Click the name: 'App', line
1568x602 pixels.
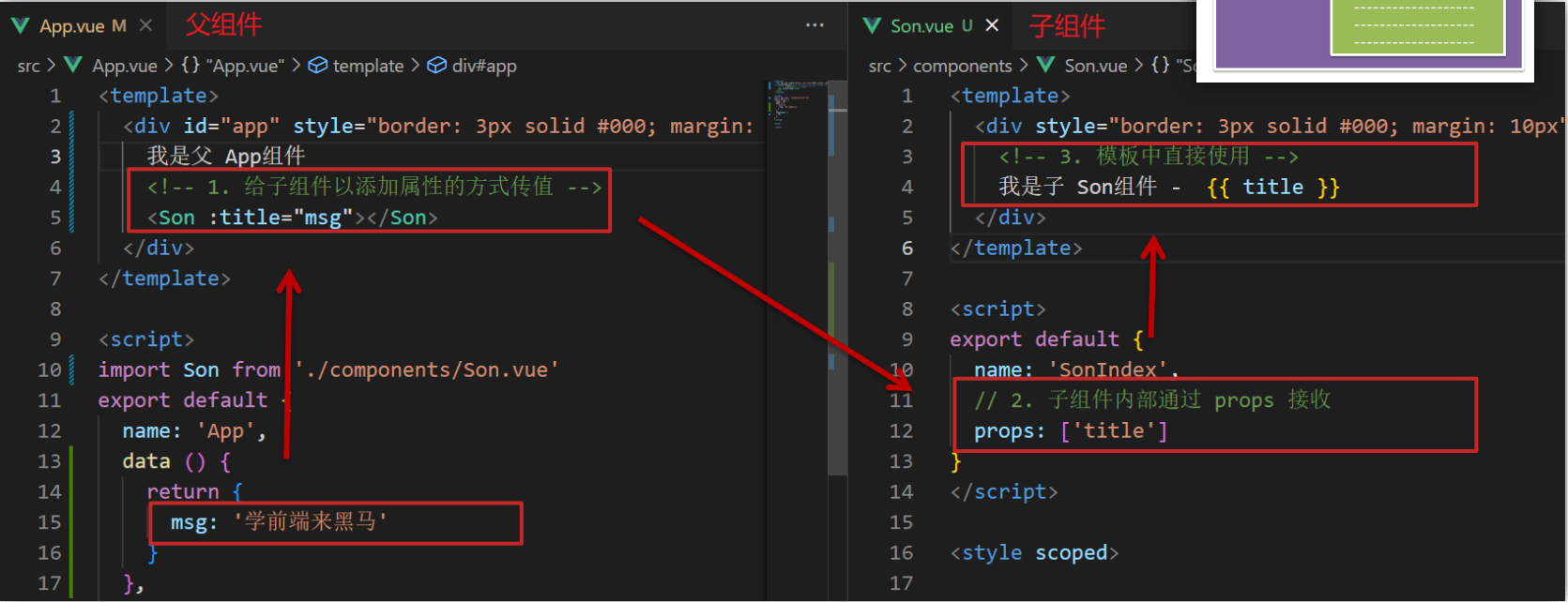pyautogui.click(x=194, y=431)
